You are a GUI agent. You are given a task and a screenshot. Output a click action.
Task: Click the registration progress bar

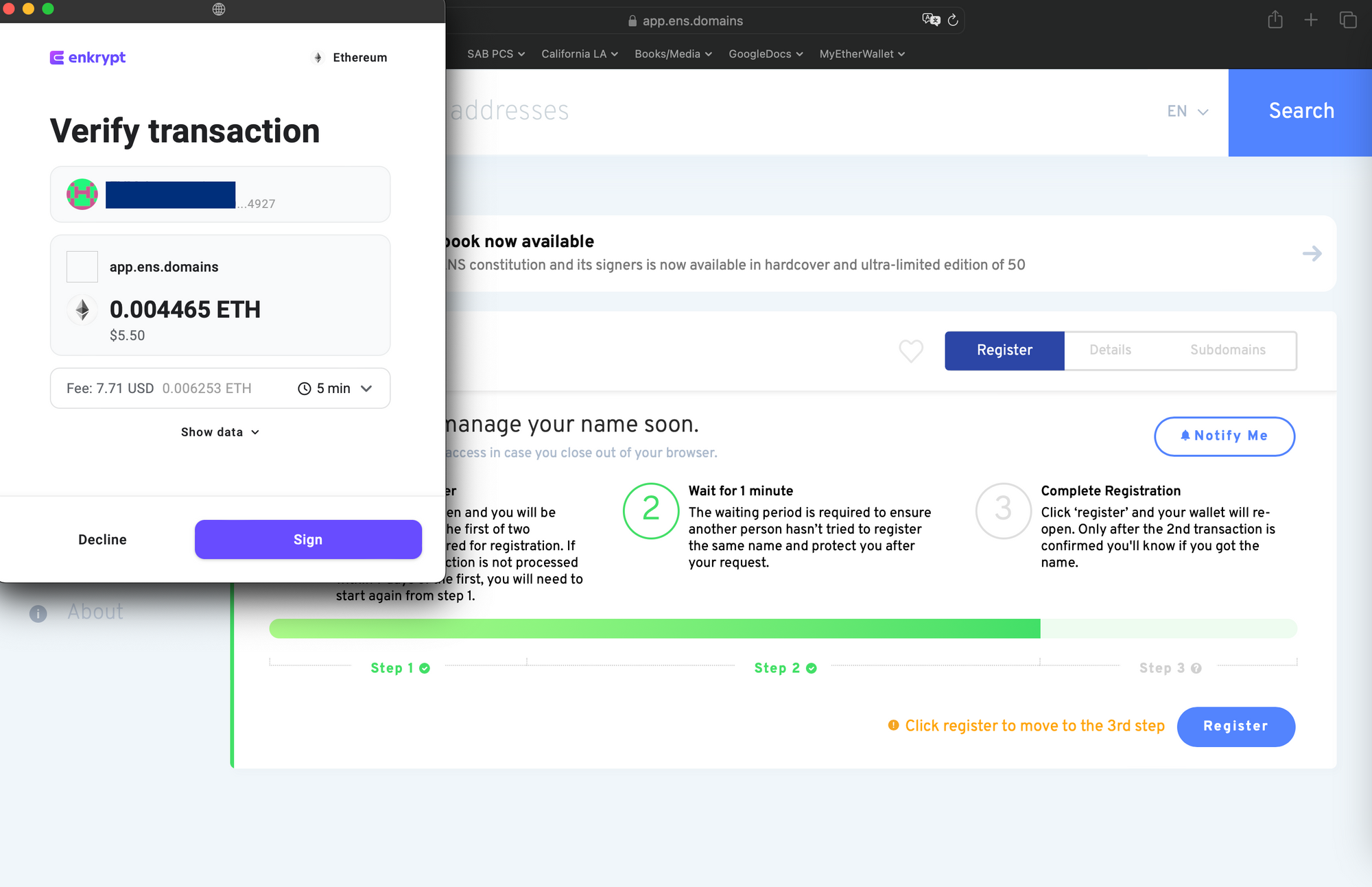(783, 628)
